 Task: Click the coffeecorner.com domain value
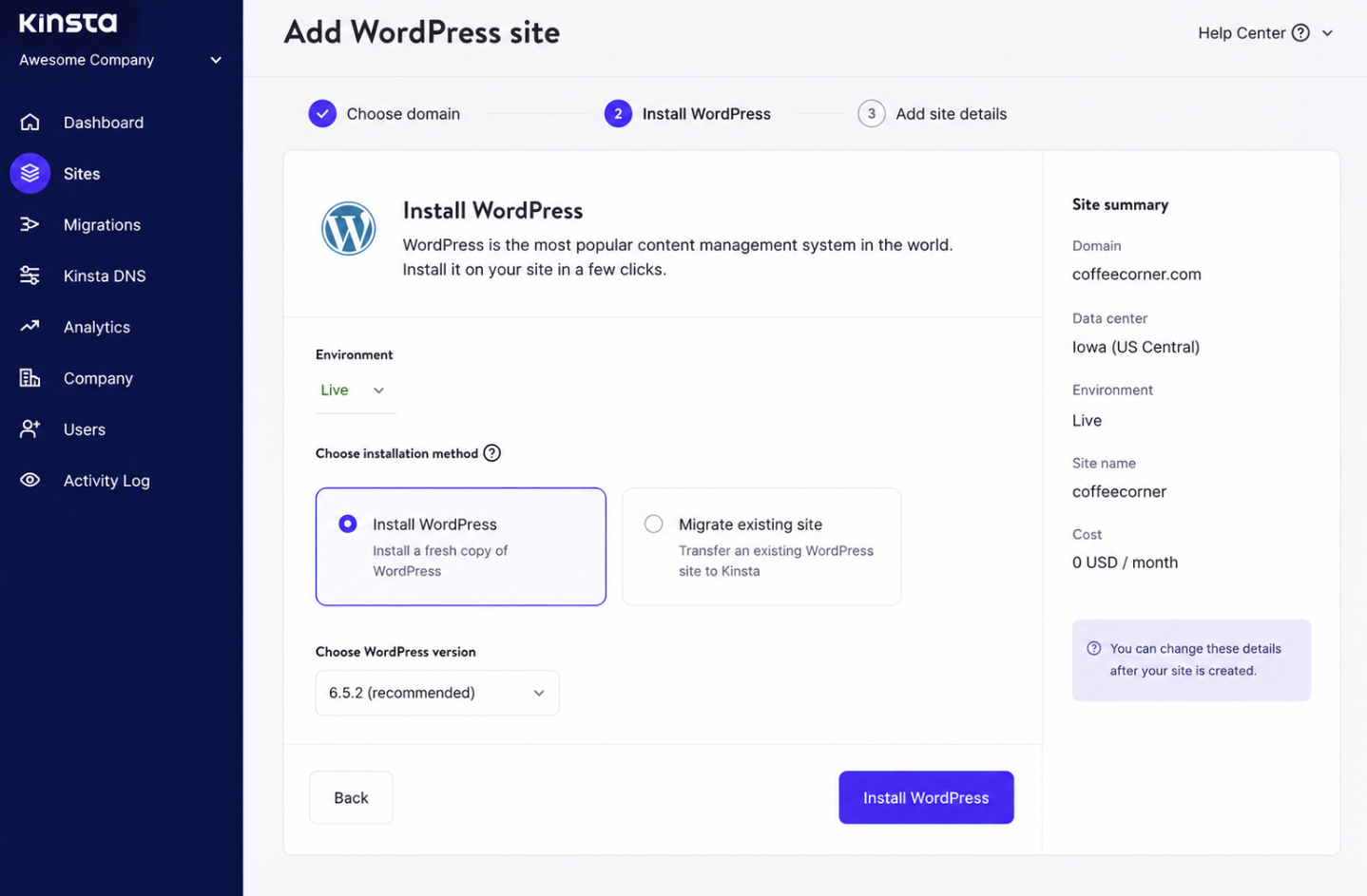coord(1137,275)
